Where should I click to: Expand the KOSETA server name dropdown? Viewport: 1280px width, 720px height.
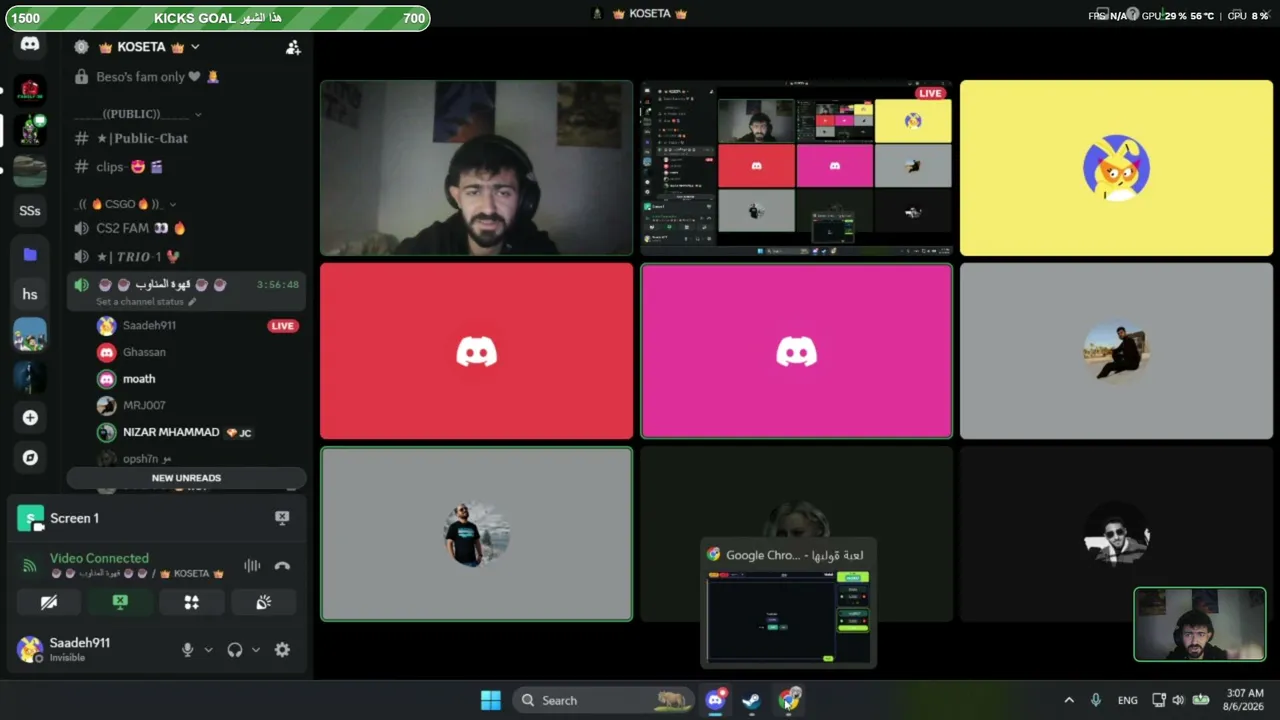point(195,47)
